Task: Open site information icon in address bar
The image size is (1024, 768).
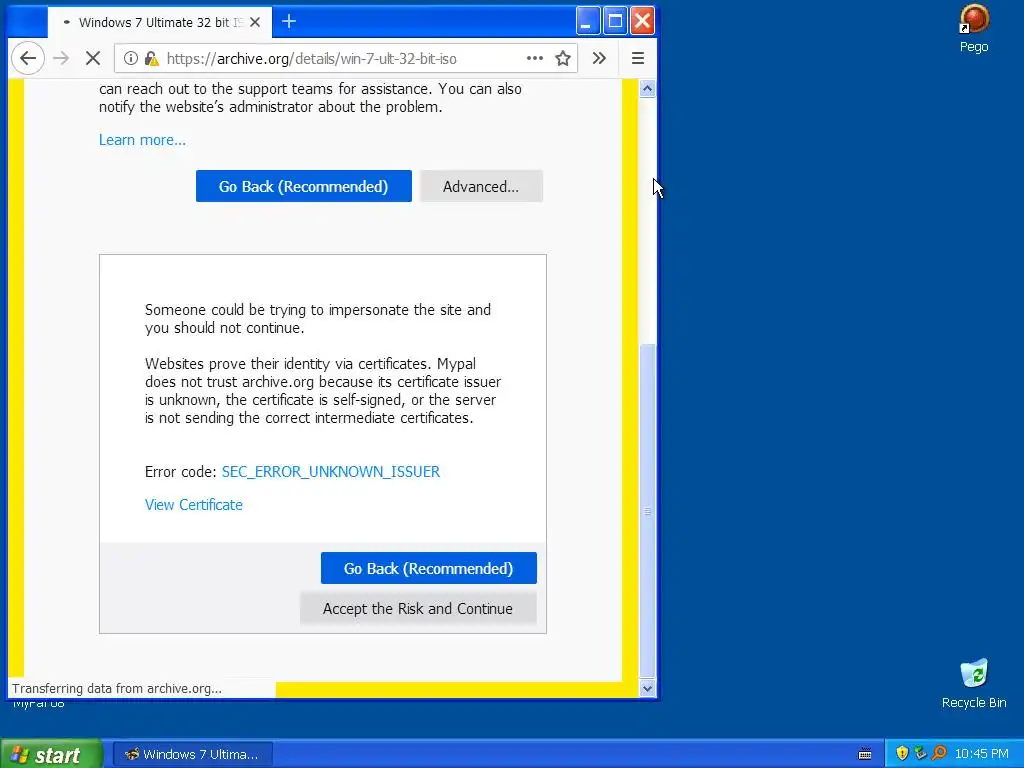Action: click(x=131, y=58)
